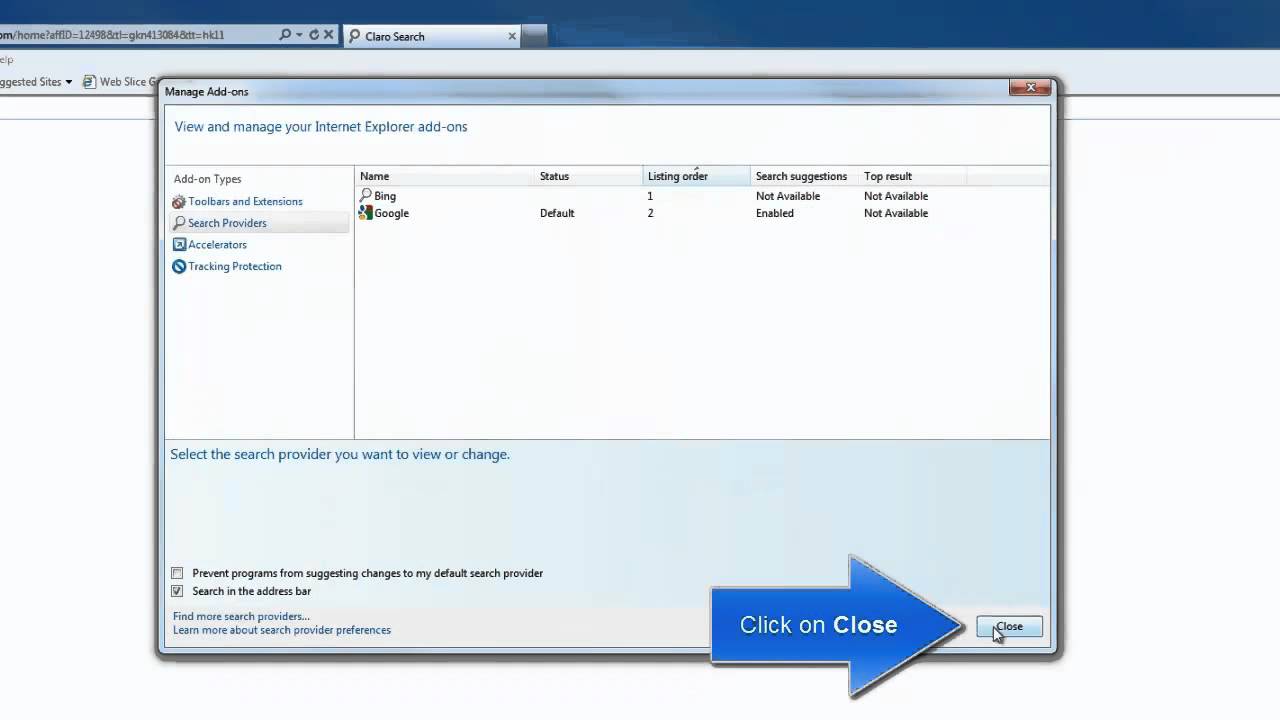Select the Bing search provider row
The image size is (1280, 720).
(702, 196)
